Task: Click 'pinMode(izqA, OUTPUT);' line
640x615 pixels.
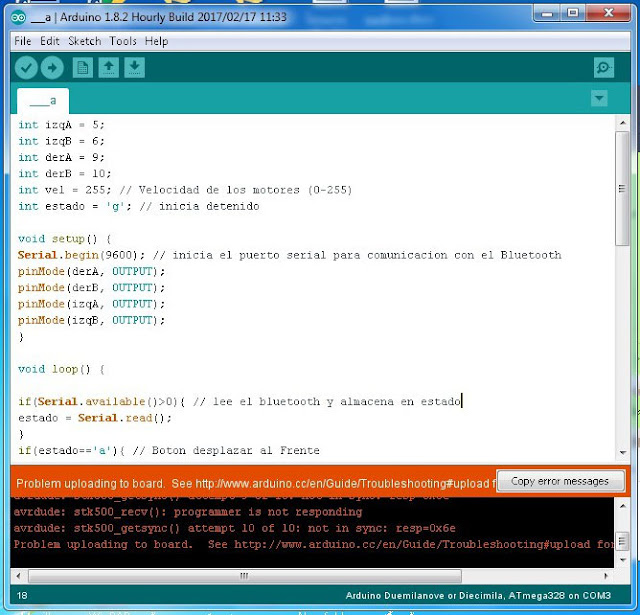Action: [91, 304]
